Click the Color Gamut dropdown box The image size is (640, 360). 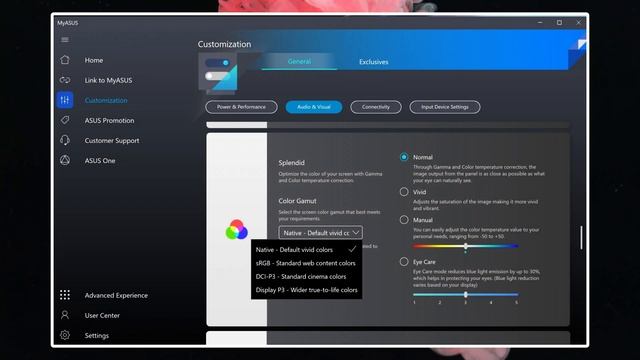320,233
